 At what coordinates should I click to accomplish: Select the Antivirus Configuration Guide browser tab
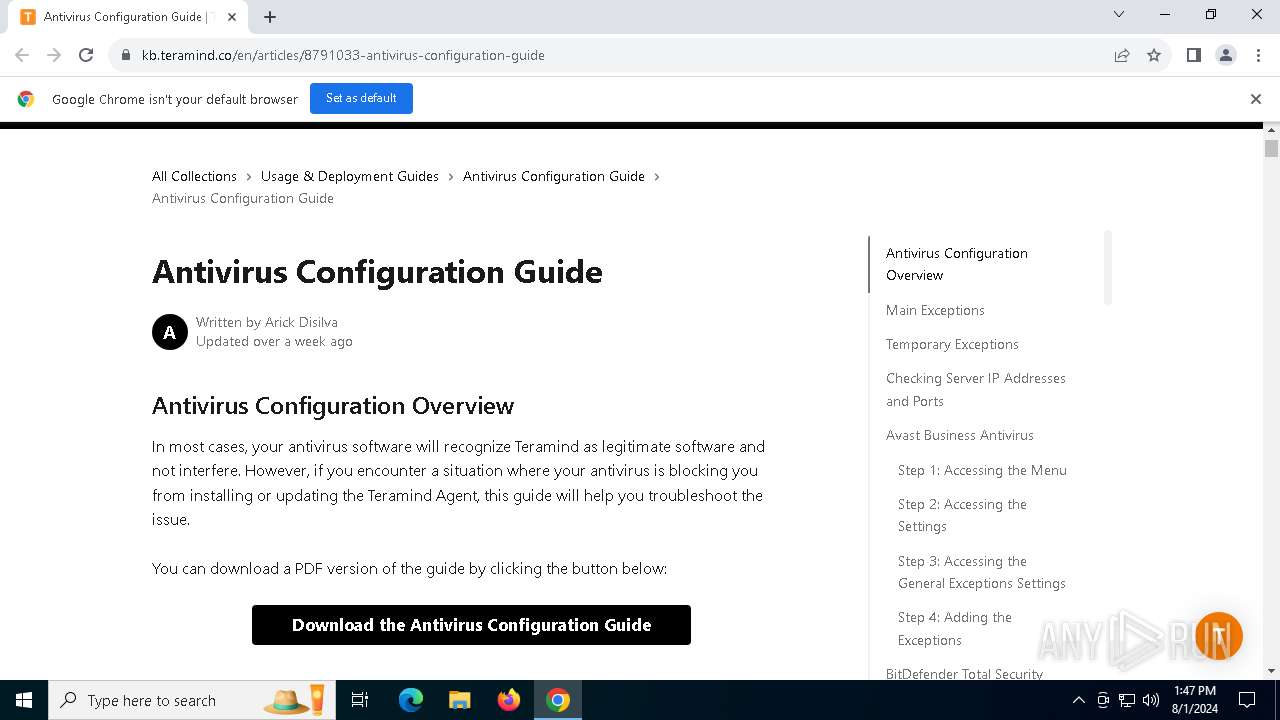130,17
